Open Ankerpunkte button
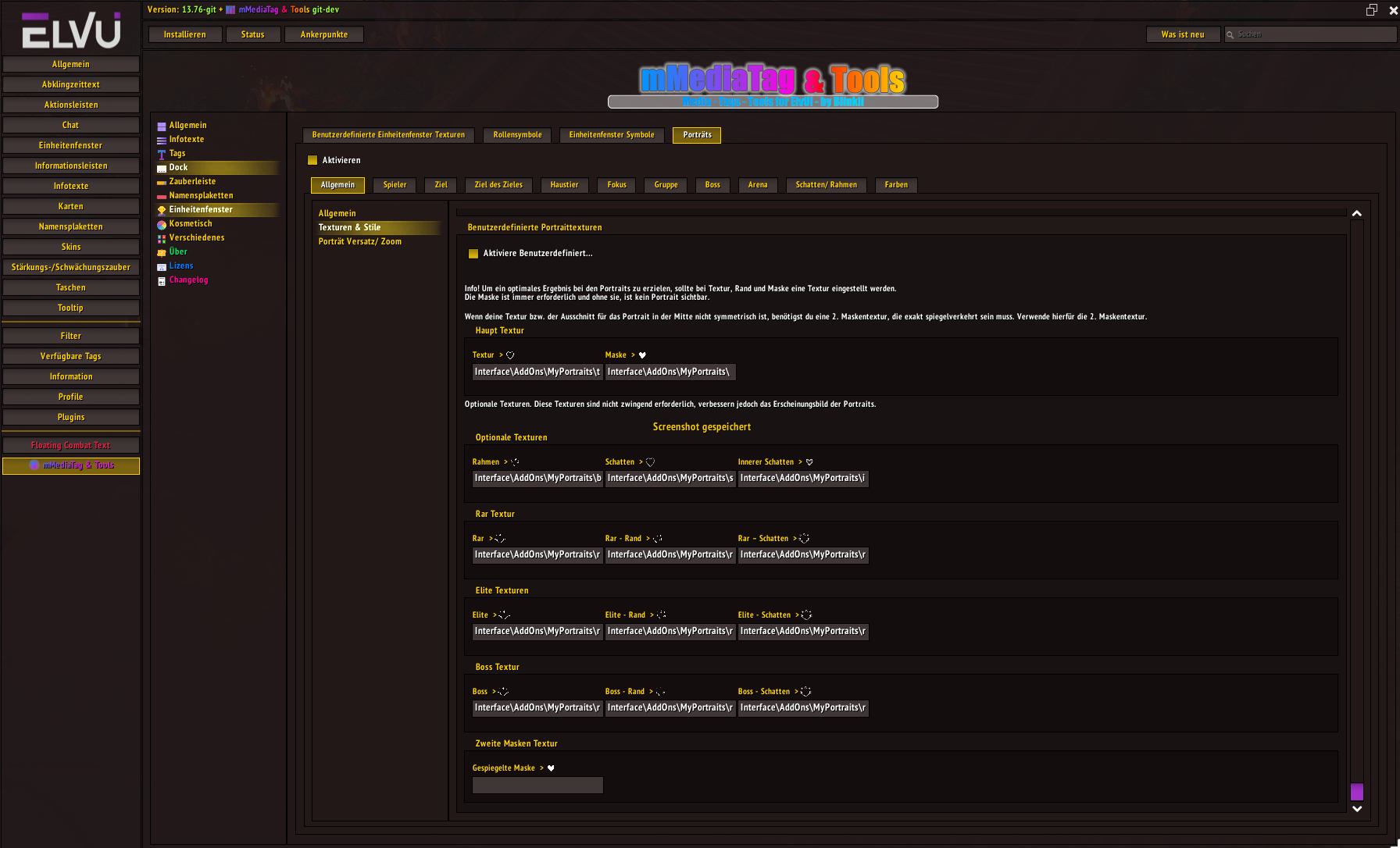This screenshot has width=1400, height=848. click(x=324, y=34)
